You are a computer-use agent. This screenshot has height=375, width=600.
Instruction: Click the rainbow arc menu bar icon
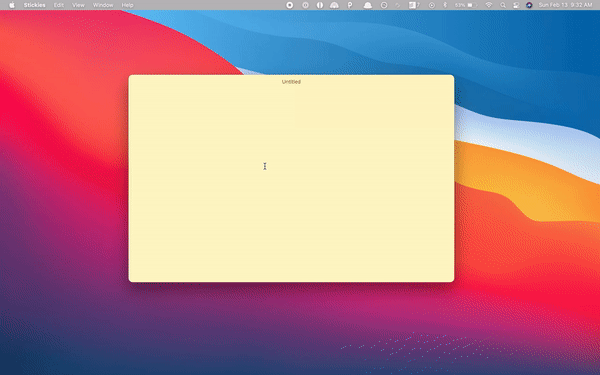[x=334, y=5]
